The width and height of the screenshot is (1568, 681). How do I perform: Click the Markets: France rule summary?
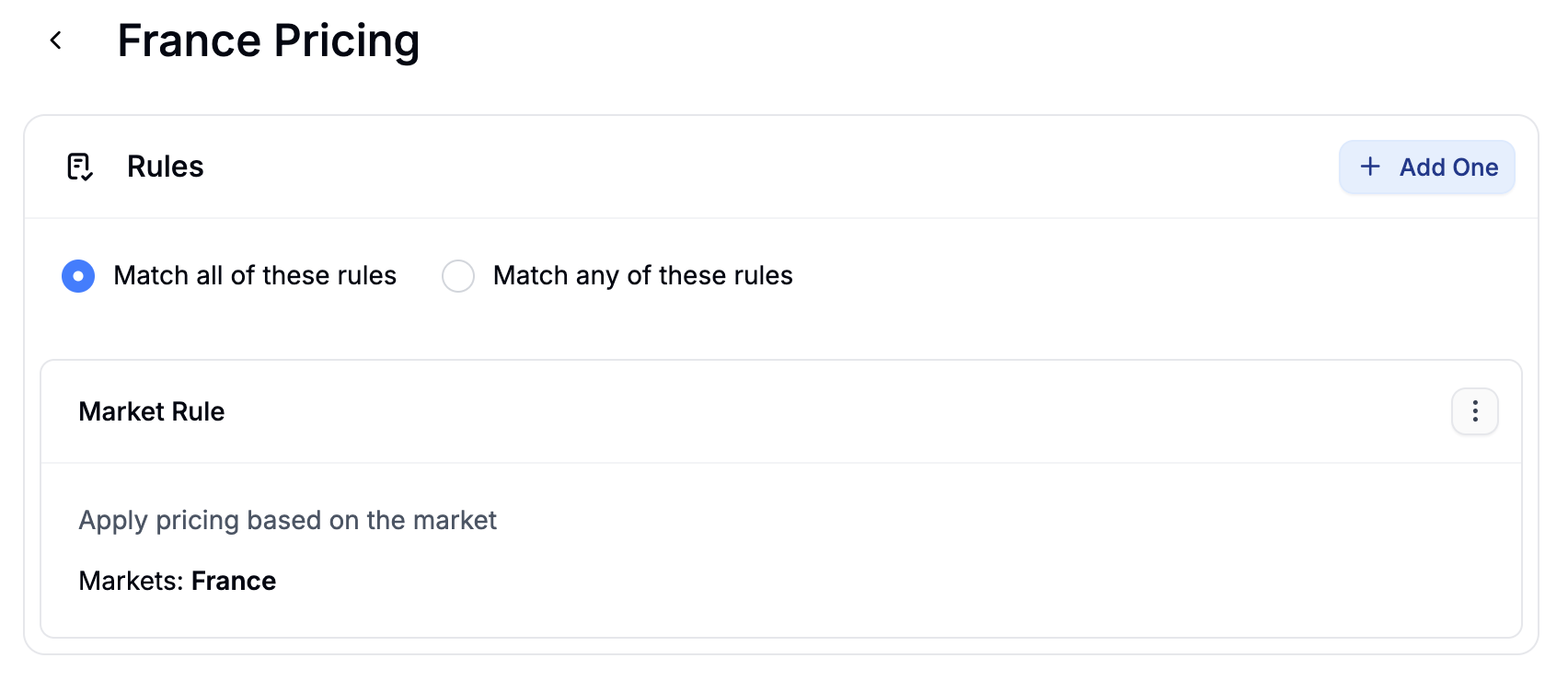pos(177,581)
